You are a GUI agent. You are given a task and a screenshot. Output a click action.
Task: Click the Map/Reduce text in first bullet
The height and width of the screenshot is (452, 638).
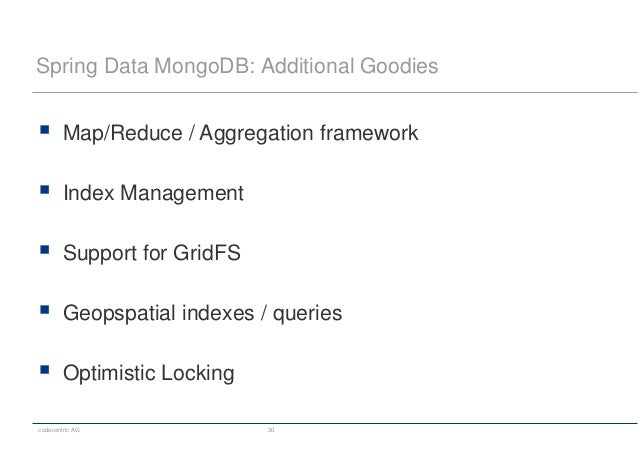(x=122, y=133)
